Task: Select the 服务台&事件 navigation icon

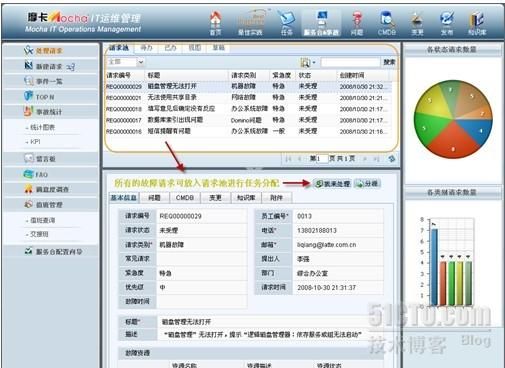Action: 321,23
